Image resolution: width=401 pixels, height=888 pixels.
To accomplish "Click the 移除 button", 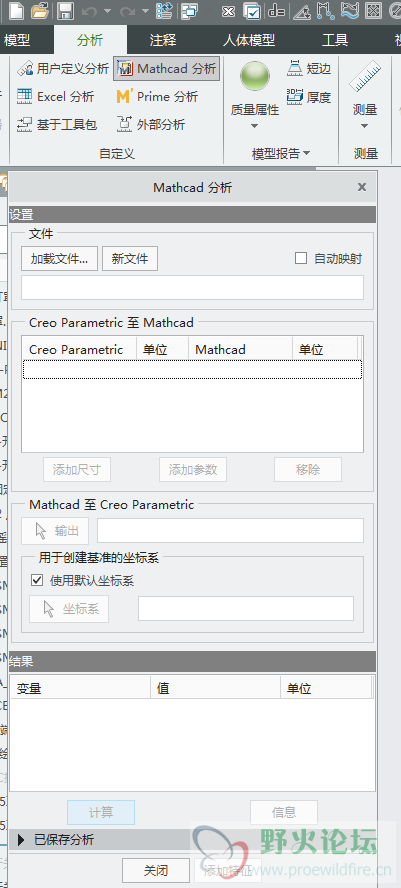I will click(x=308, y=469).
